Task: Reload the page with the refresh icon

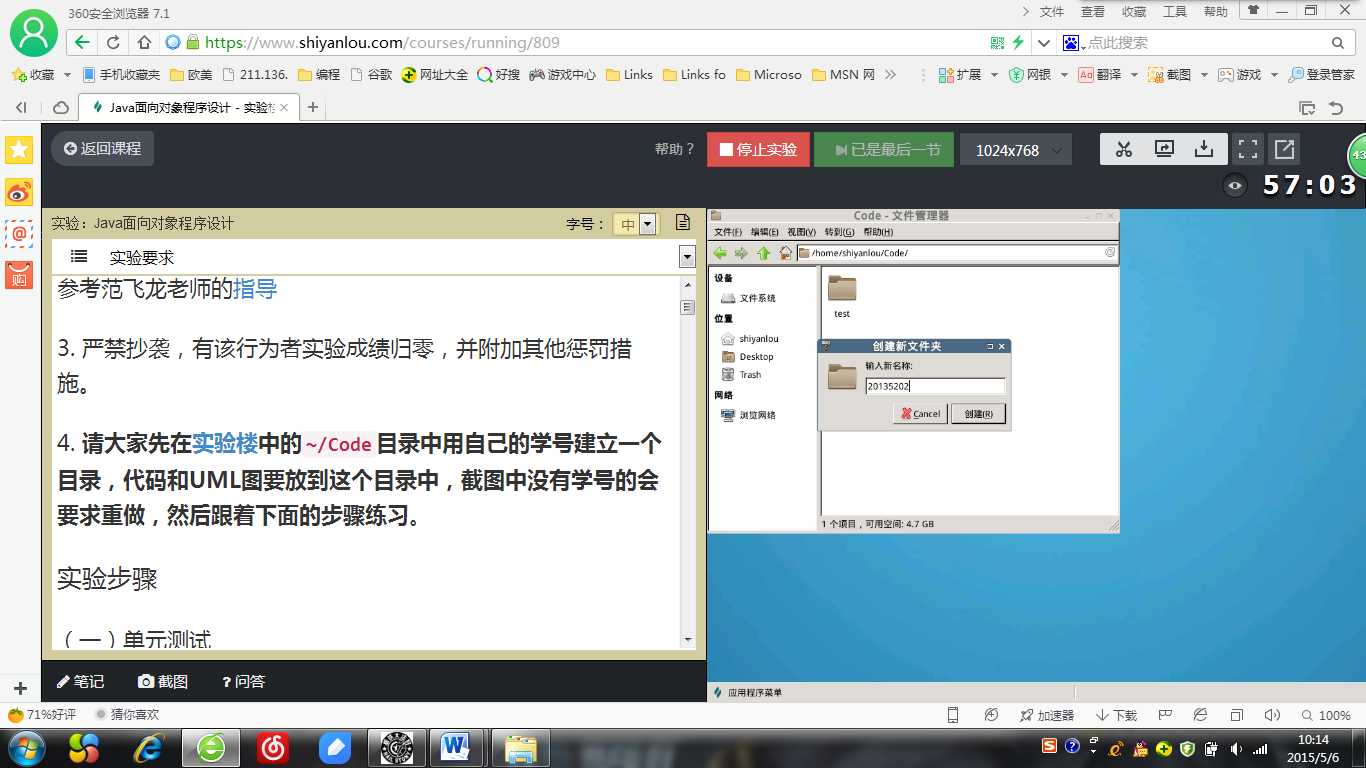Action: coord(113,42)
